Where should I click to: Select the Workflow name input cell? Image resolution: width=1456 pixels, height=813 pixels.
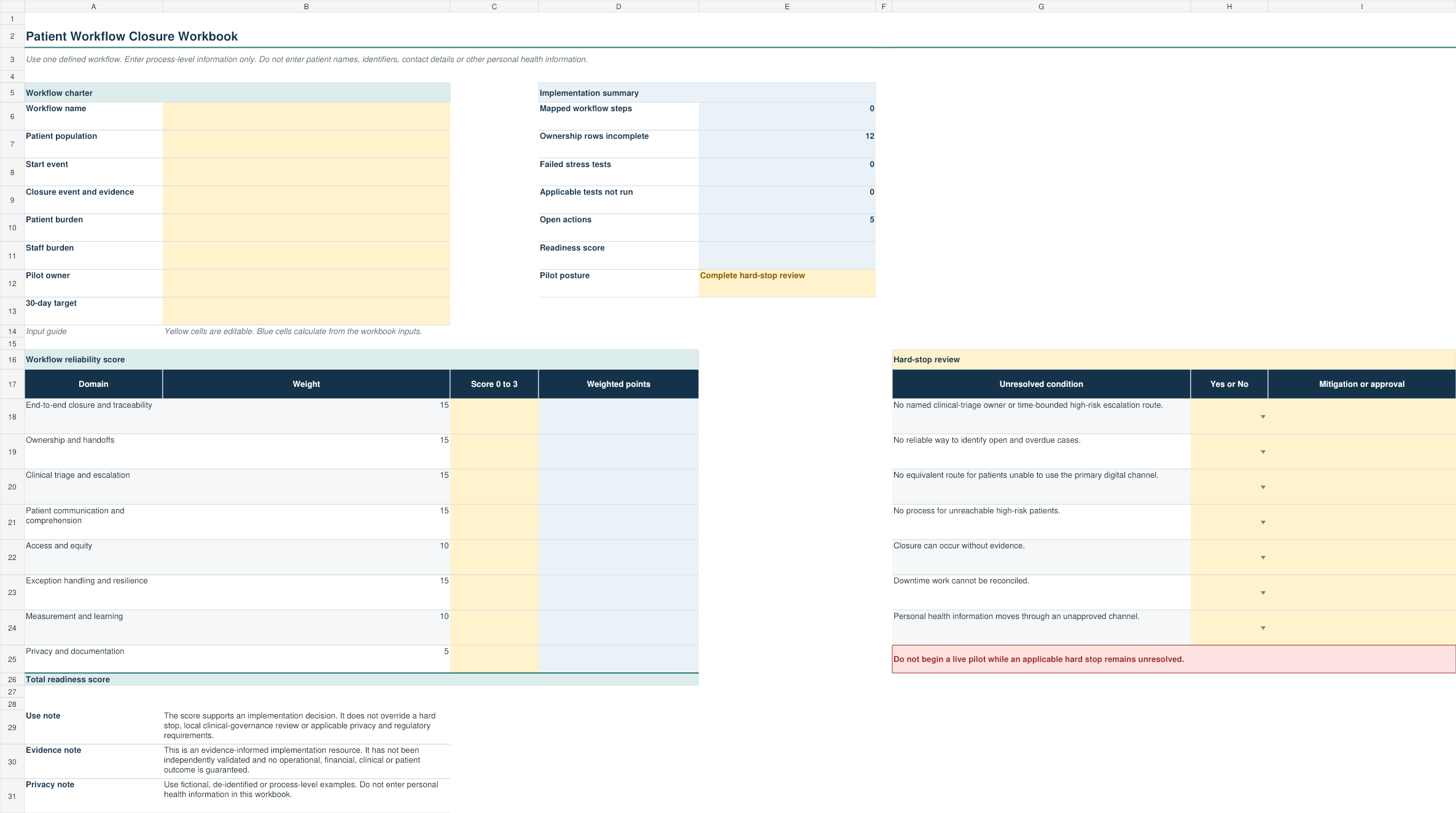tap(306, 116)
